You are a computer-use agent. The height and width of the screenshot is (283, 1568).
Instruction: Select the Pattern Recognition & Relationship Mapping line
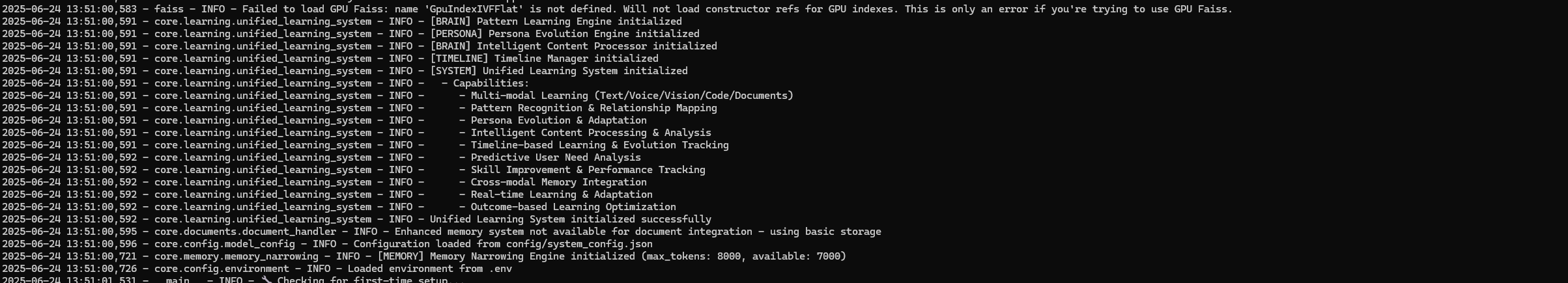pos(360,108)
